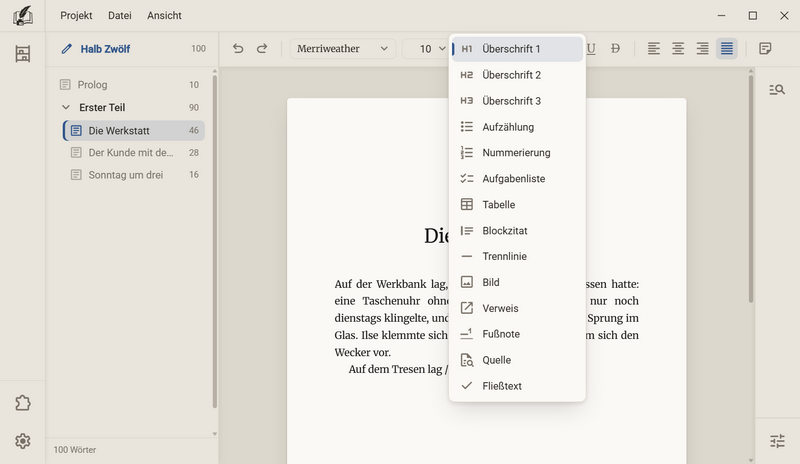
Task: Insert a Verweis
Action: [x=517, y=308]
